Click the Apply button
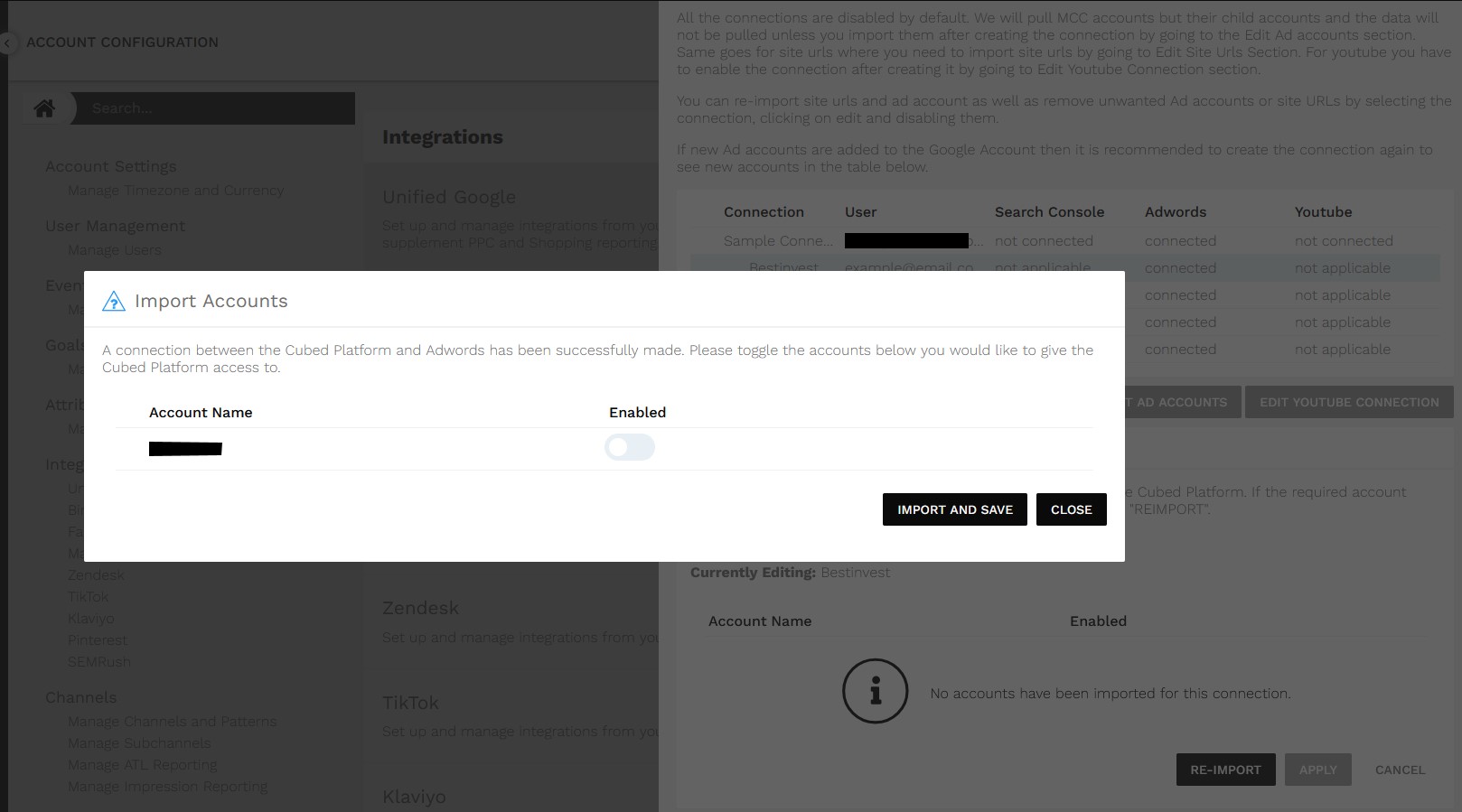The width and height of the screenshot is (1462, 812). (x=1318, y=770)
